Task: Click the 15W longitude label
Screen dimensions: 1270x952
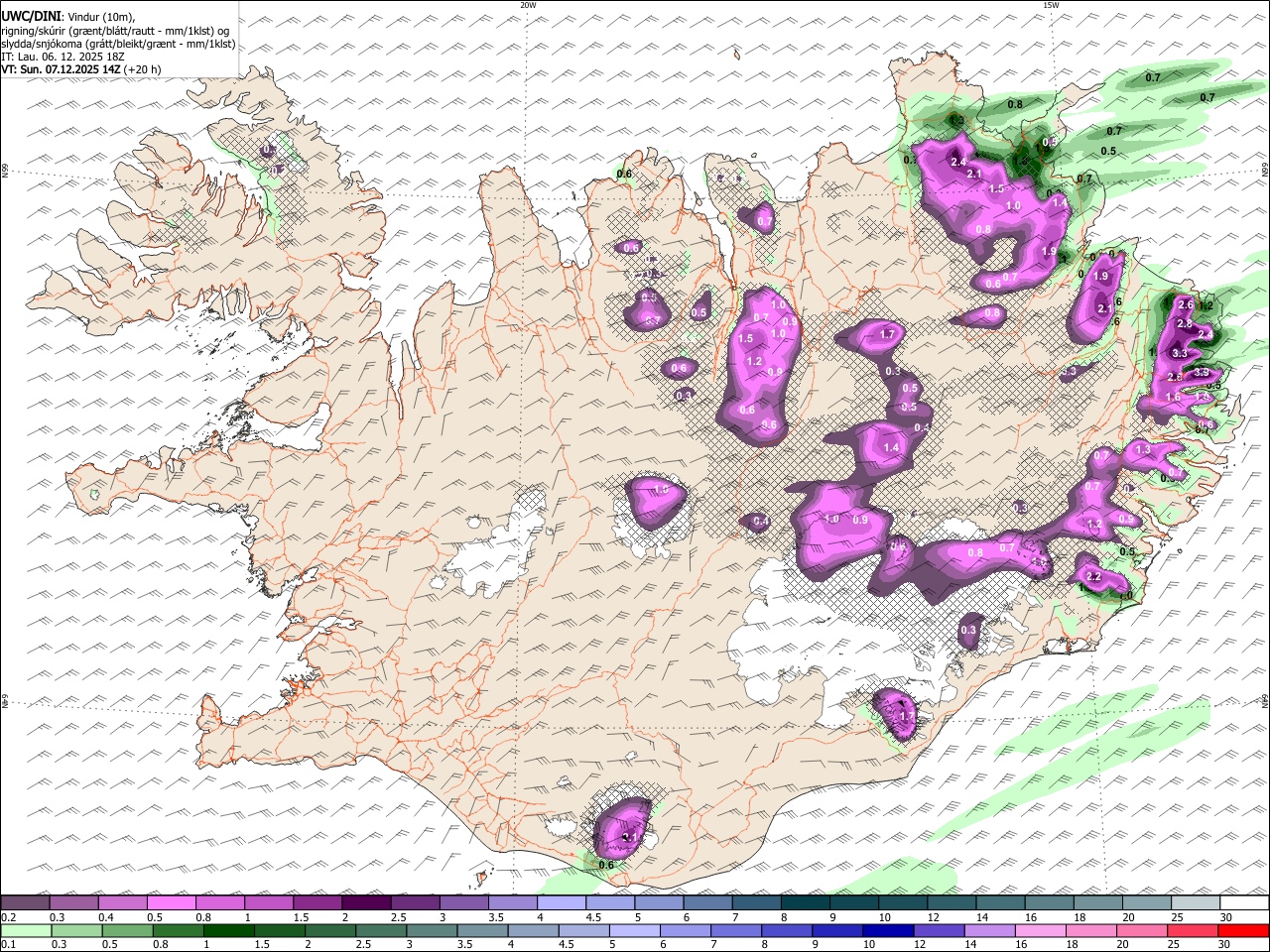Action: pos(1051,5)
